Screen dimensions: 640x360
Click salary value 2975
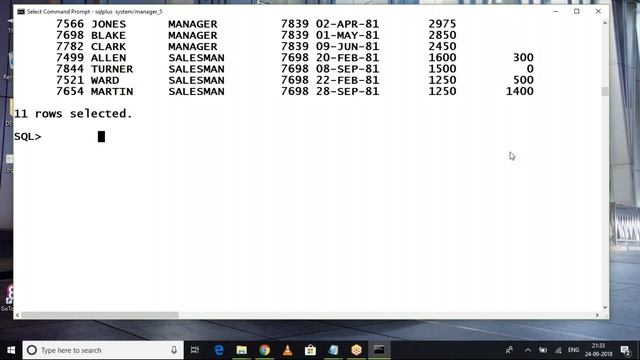(442, 24)
